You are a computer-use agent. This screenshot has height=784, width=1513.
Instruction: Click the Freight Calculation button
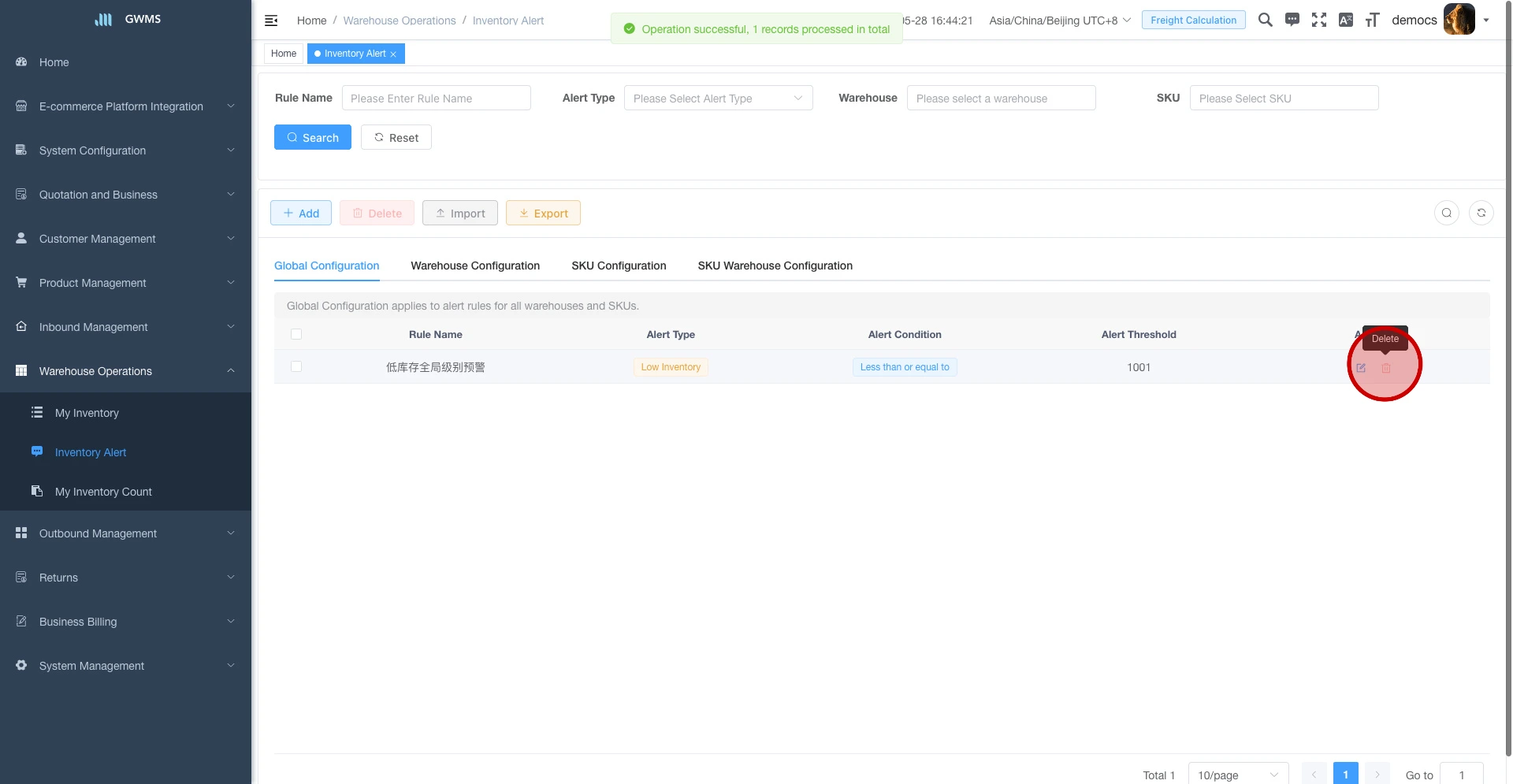[1193, 20]
